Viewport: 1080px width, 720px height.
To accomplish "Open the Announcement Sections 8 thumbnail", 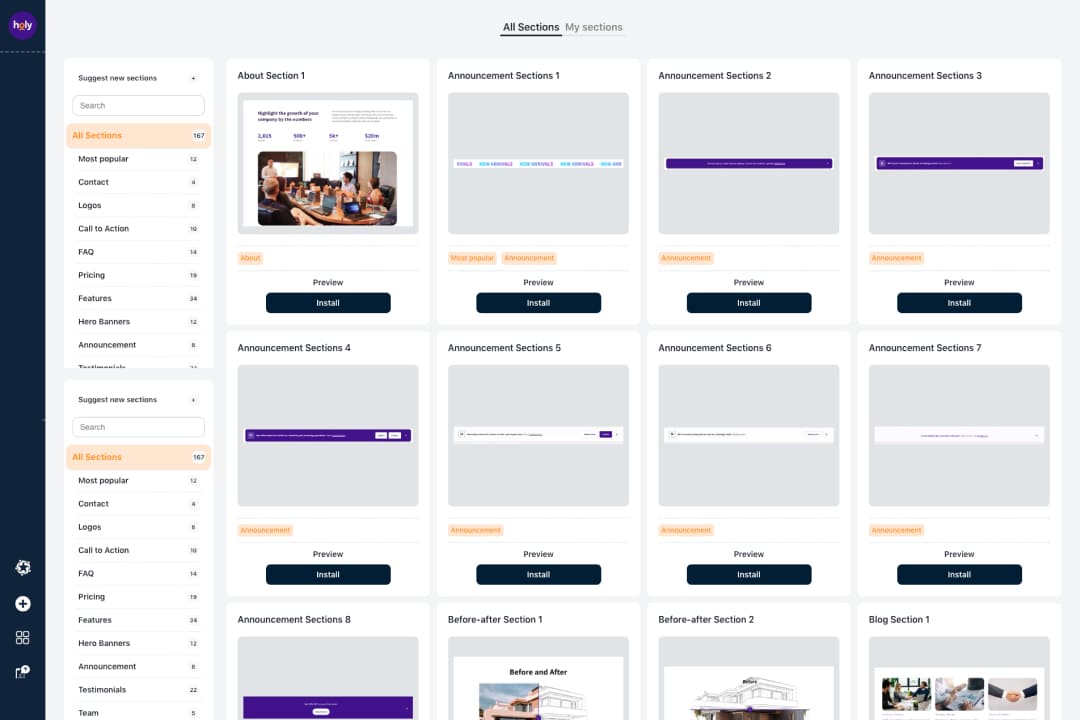I will (x=328, y=678).
